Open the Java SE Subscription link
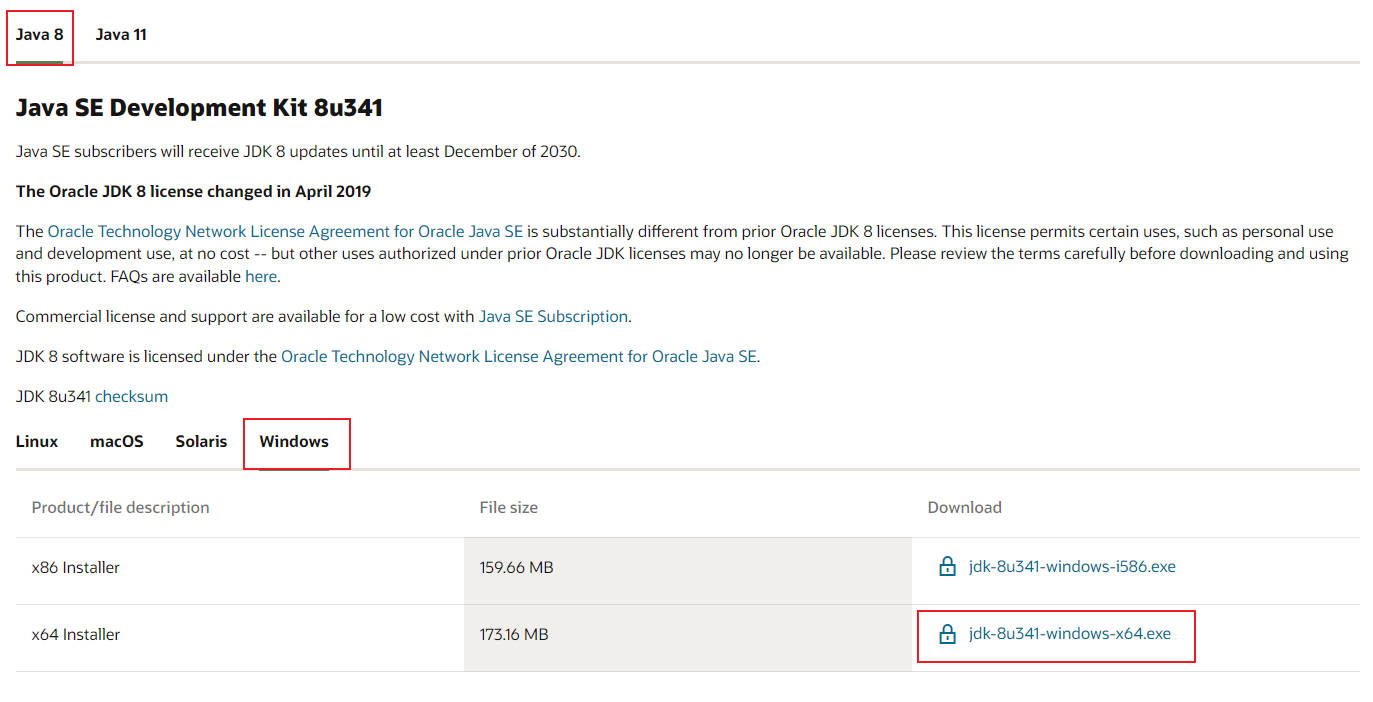The width and height of the screenshot is (1373, 702). (553, 317)
